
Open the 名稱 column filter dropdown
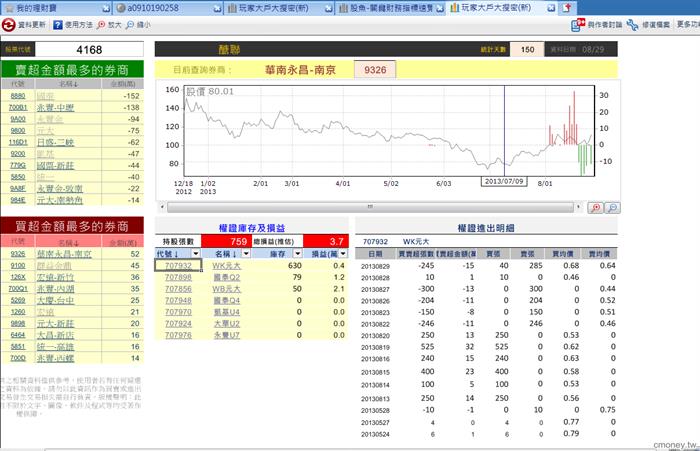pyautogui.click(x=246, y=254)
